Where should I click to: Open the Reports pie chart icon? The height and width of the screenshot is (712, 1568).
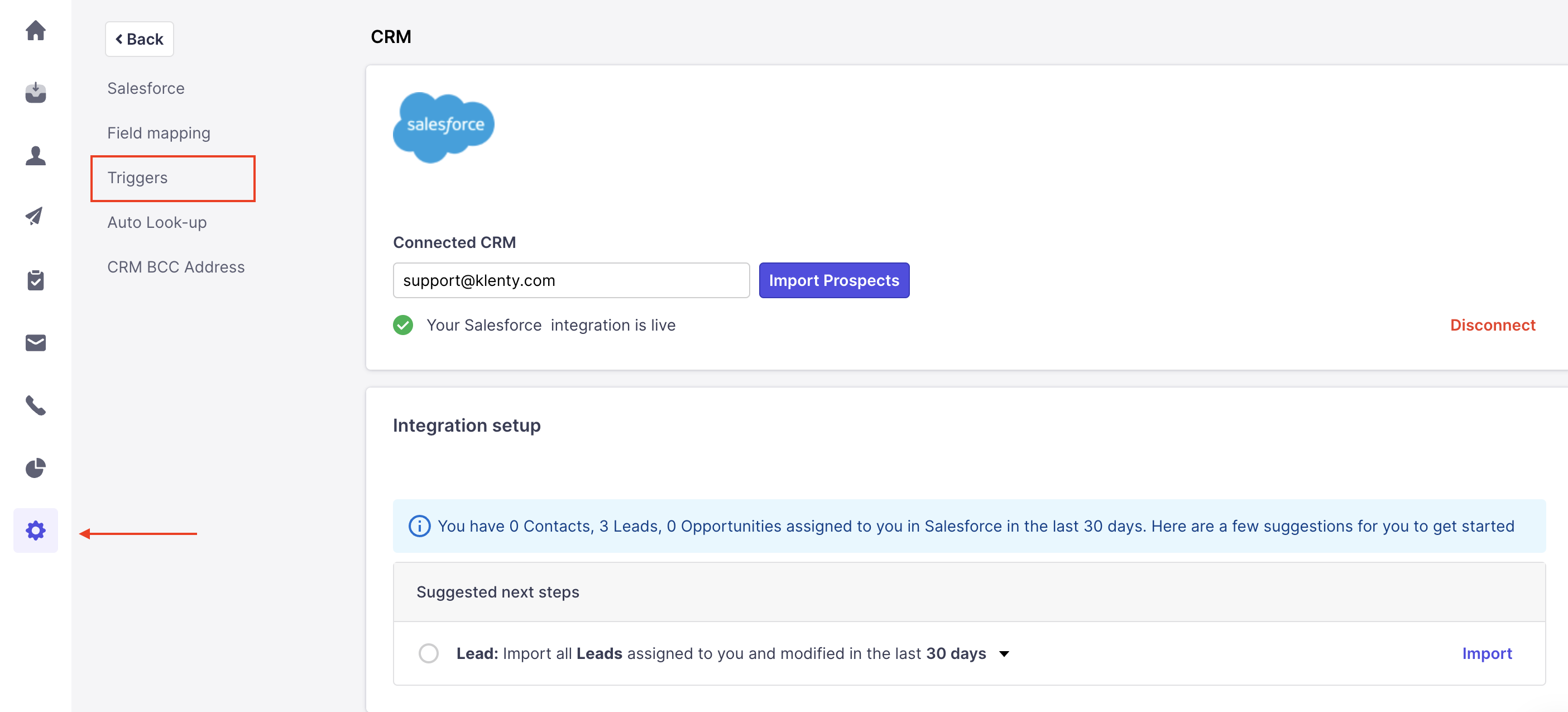[x=35, y=468]
